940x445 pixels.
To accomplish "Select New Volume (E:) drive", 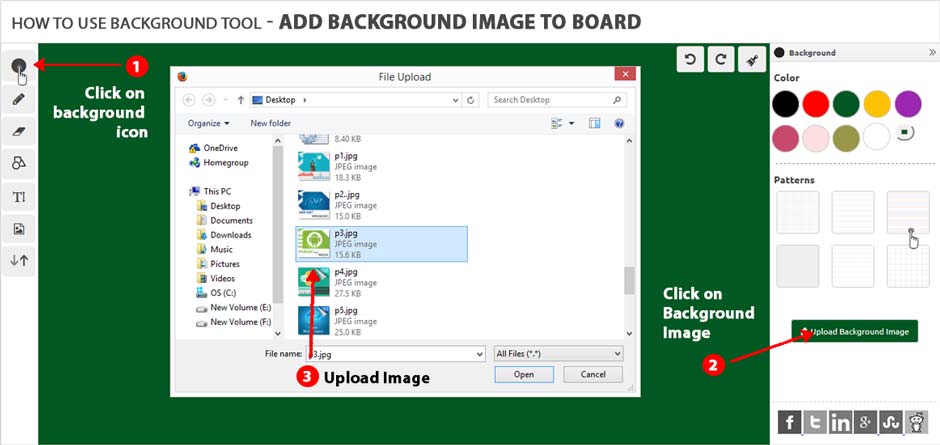I will 234,307.
